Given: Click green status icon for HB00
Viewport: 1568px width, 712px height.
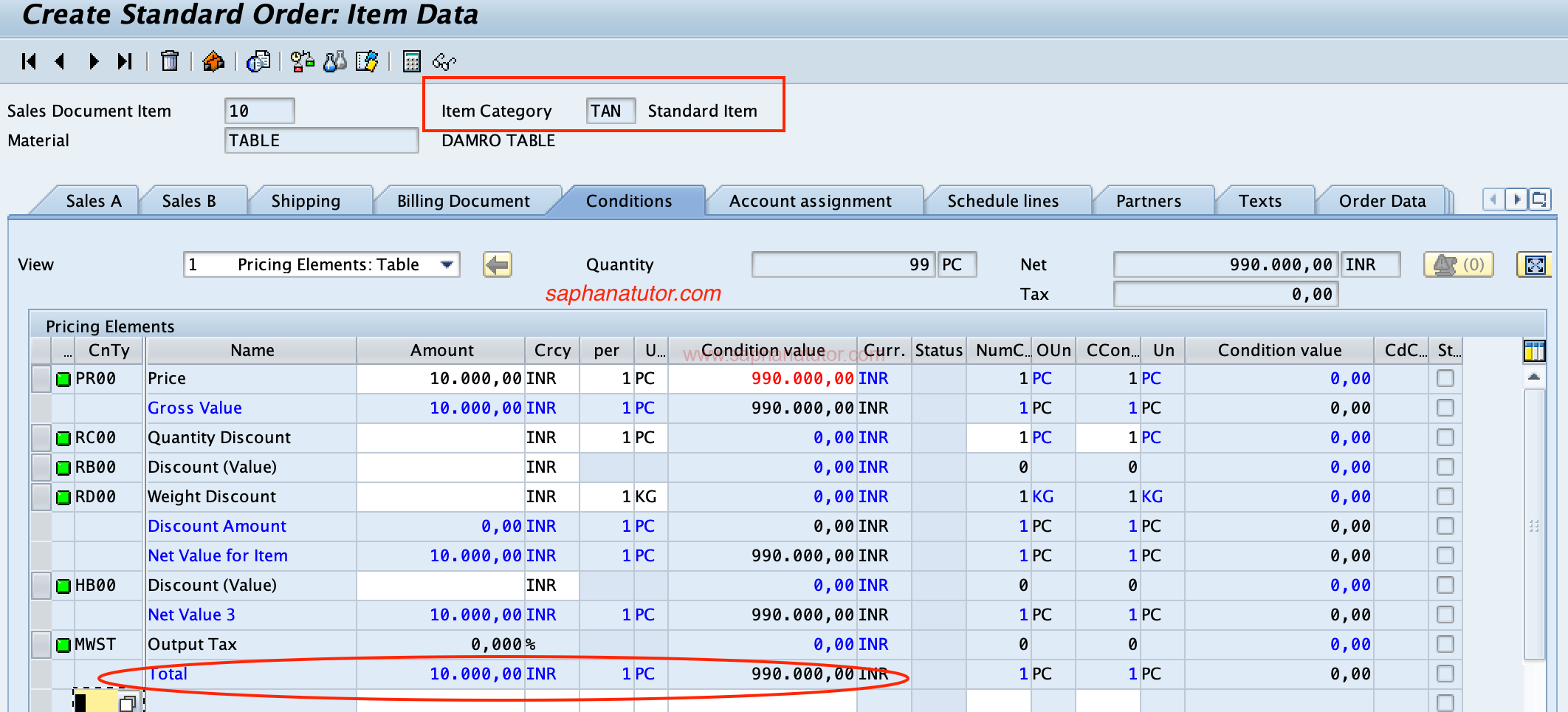Looking at the screenshot, I should pos(63,586).
